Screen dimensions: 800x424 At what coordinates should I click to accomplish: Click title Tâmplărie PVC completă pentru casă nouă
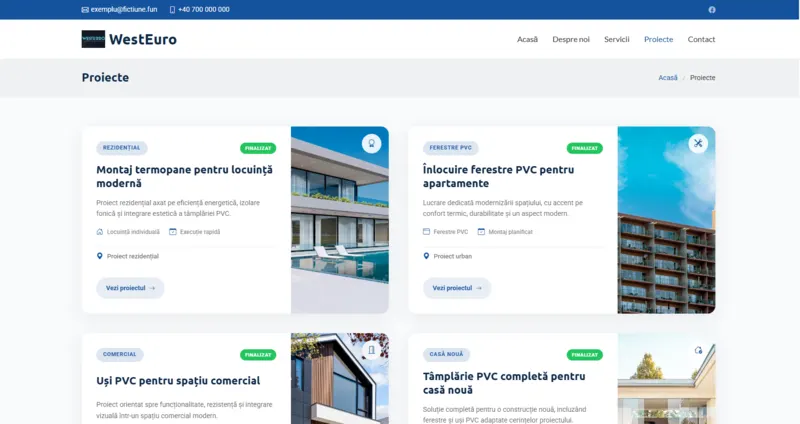(504, 383)
